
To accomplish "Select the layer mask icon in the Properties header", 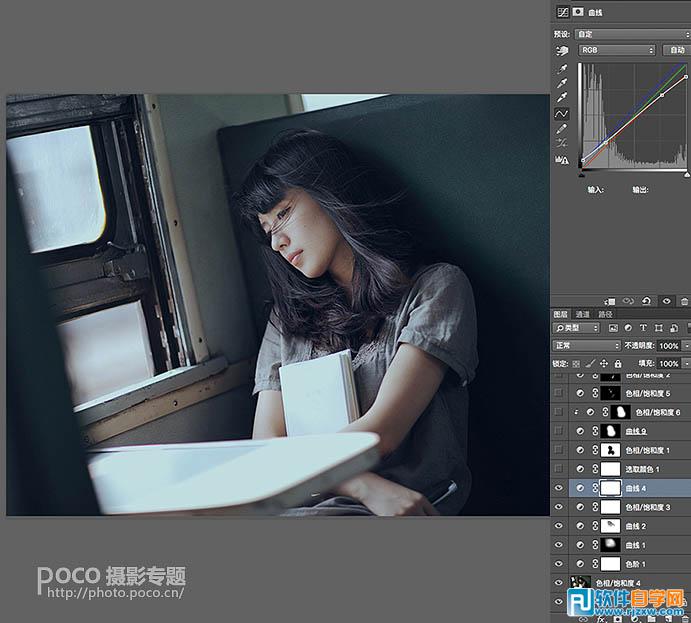I will click(578, 12).
